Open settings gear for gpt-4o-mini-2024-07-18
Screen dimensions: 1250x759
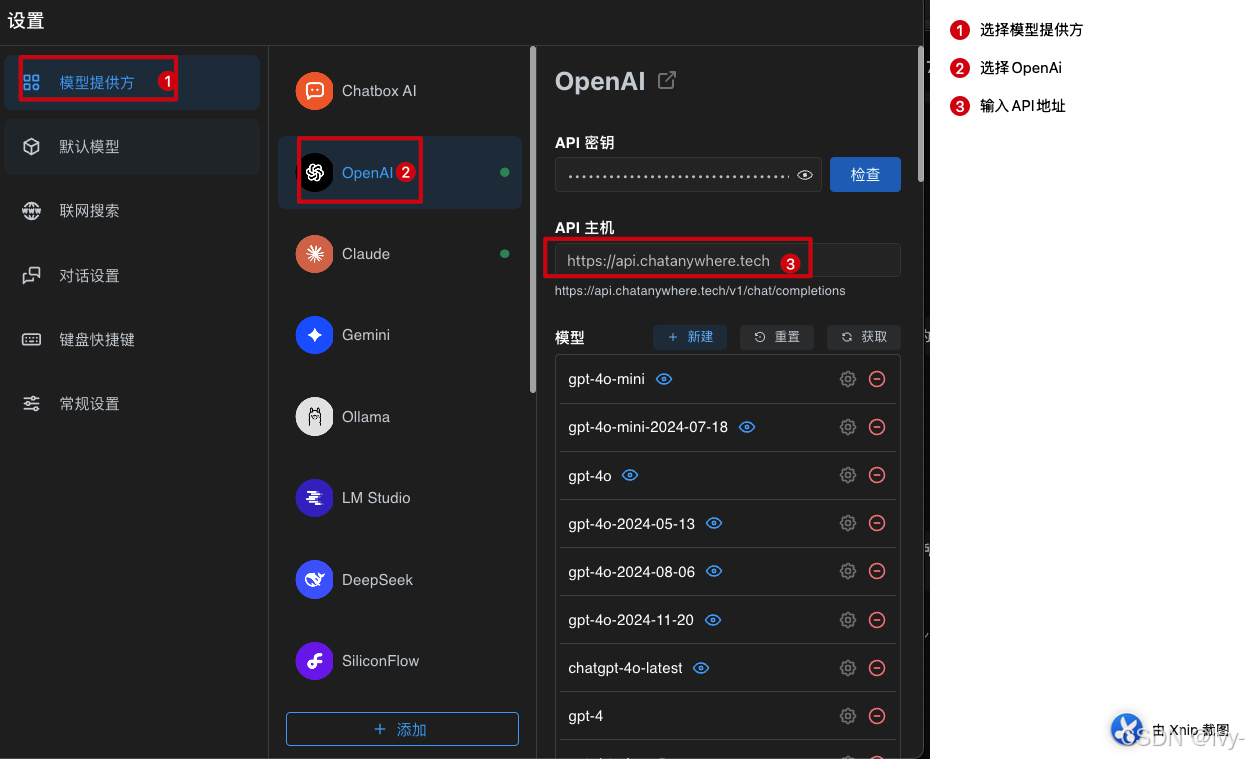tap(848, 427)
